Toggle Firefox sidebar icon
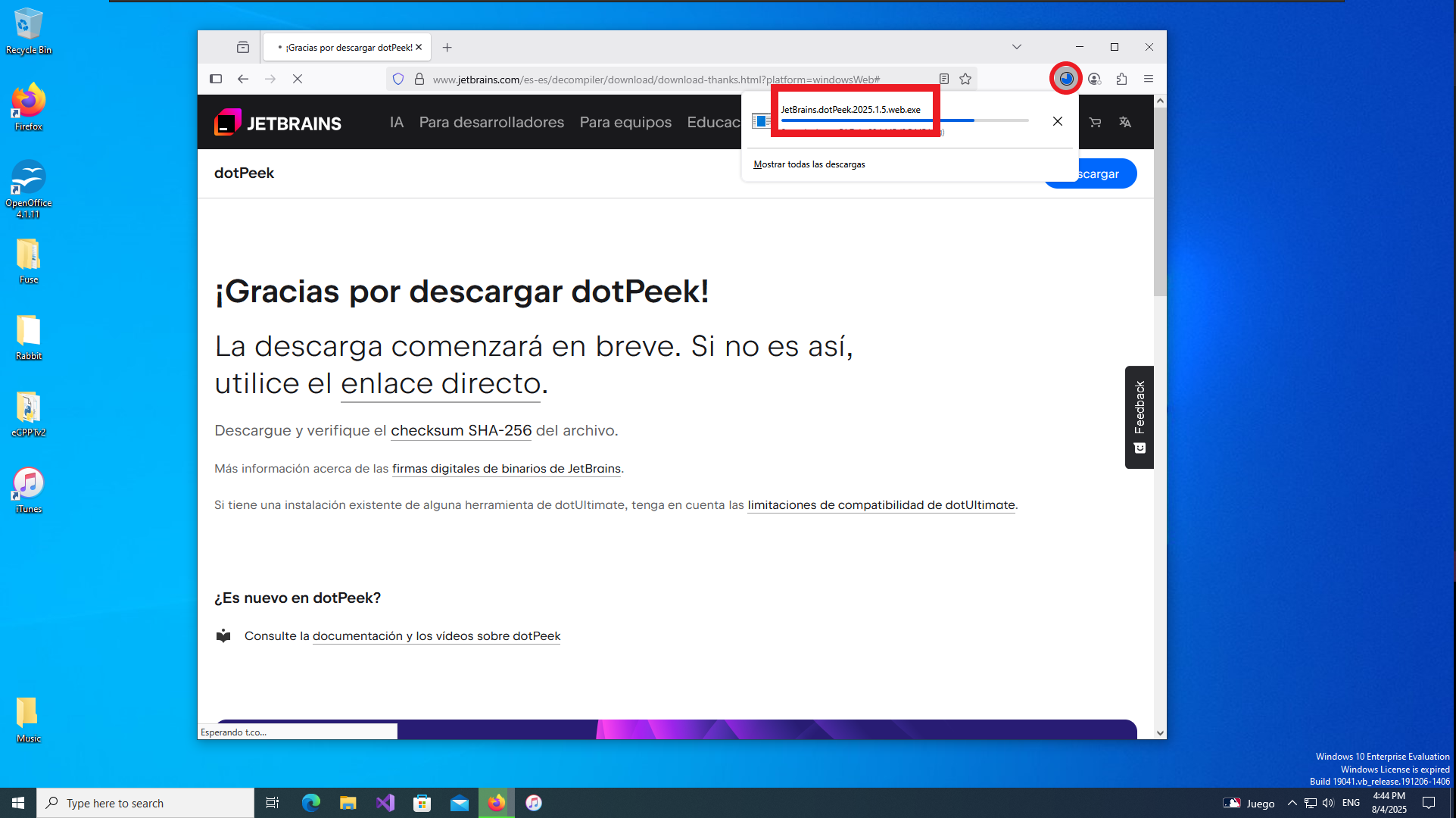 coord(216,79)
